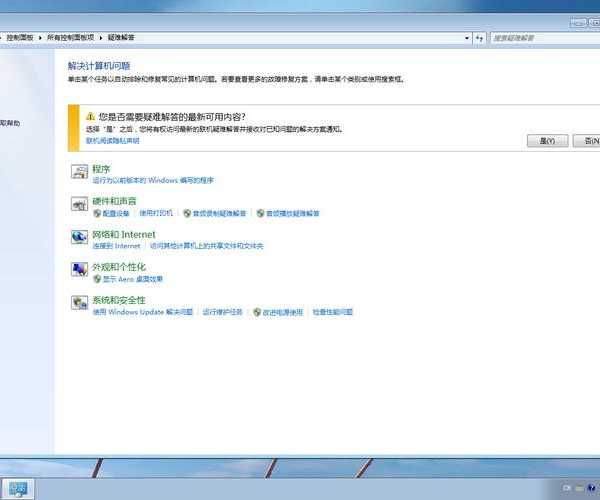Click the shield icon beside 改进电源使用
The width and height of the screenshot is (600, 500).
(257, 312)
